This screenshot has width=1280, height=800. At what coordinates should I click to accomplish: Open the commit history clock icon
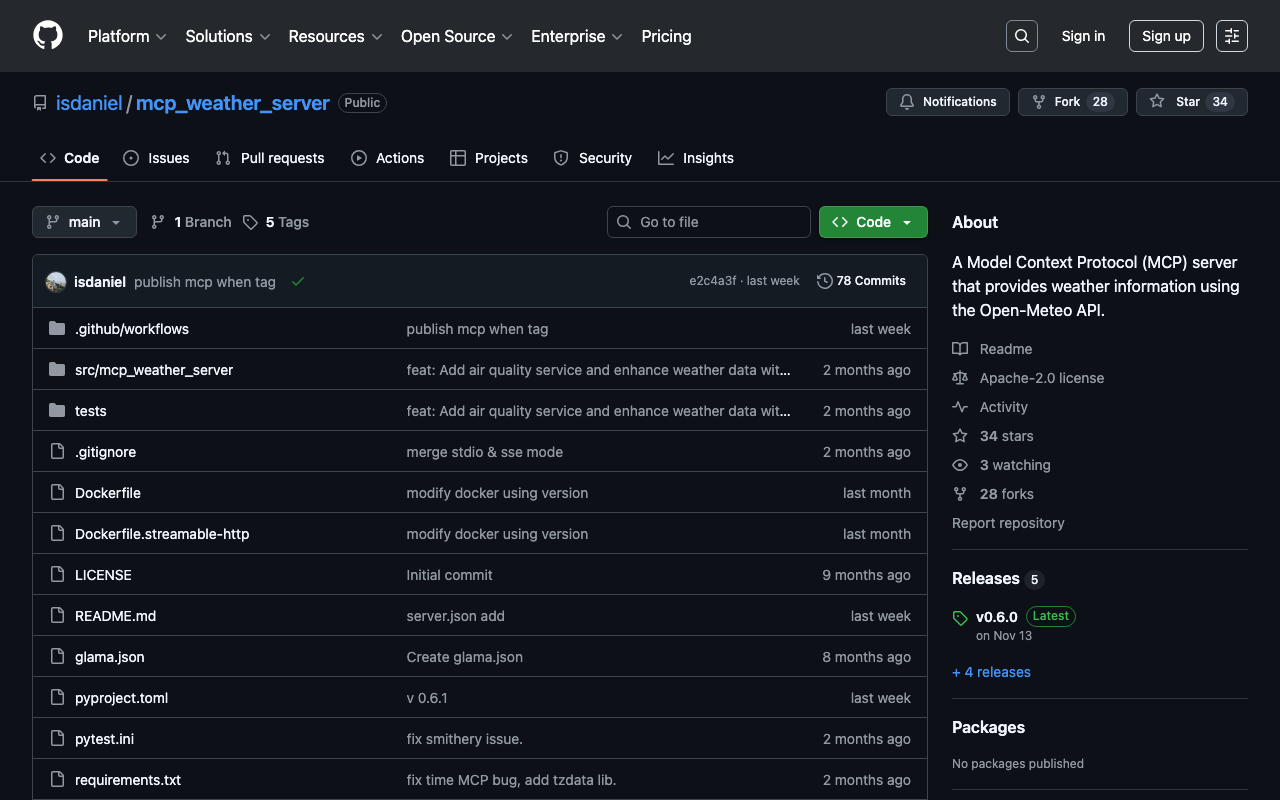[x=824, y=281]
